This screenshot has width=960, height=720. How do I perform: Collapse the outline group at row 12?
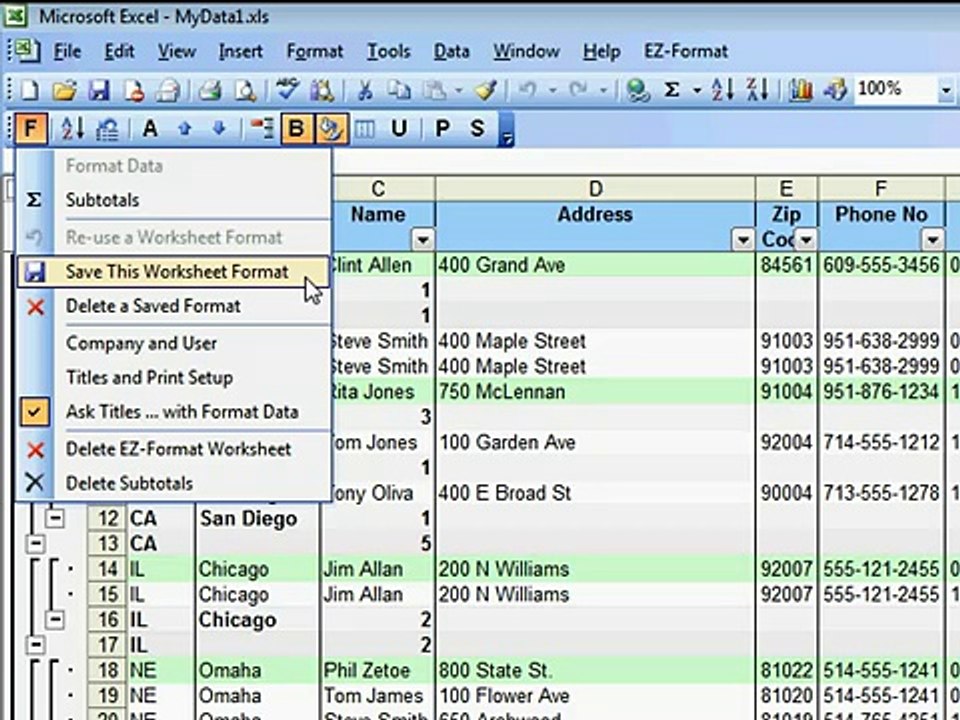pos(54,519)
